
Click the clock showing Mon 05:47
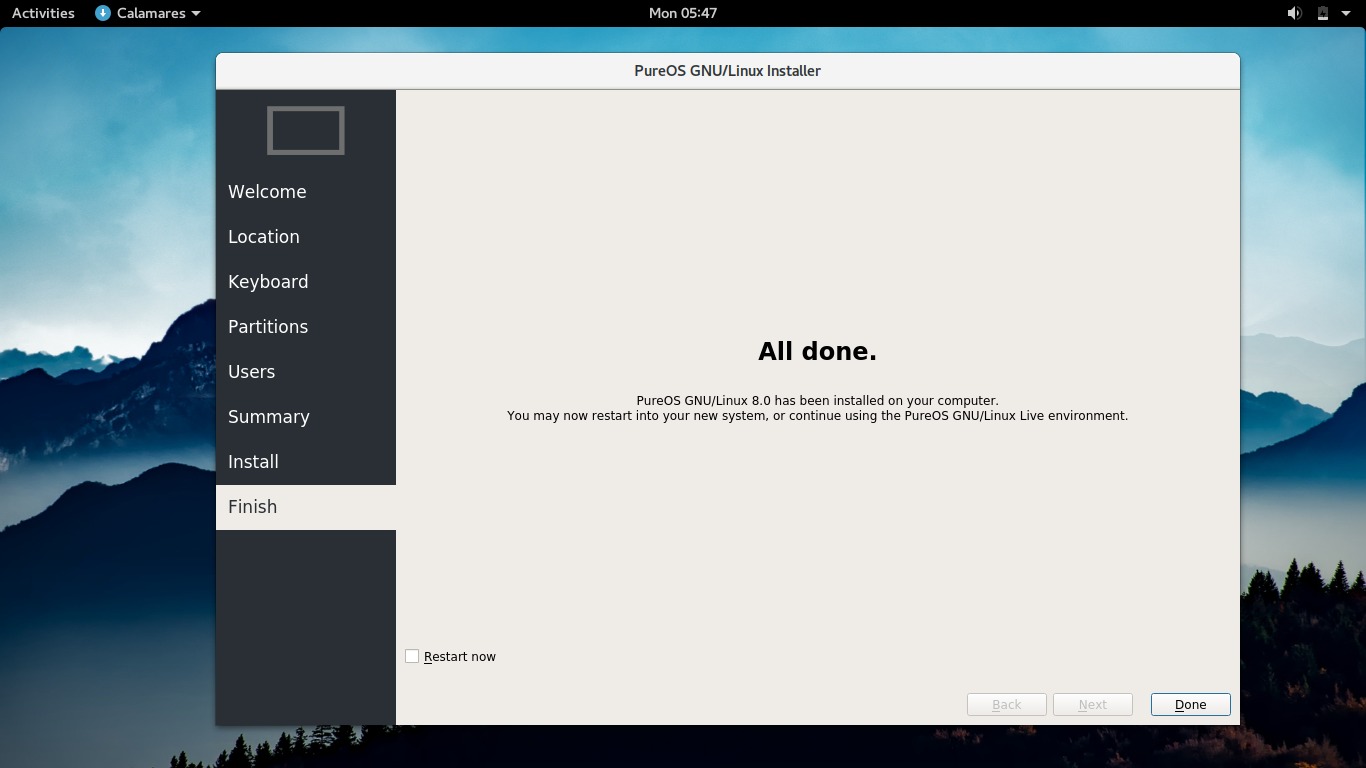683,13
